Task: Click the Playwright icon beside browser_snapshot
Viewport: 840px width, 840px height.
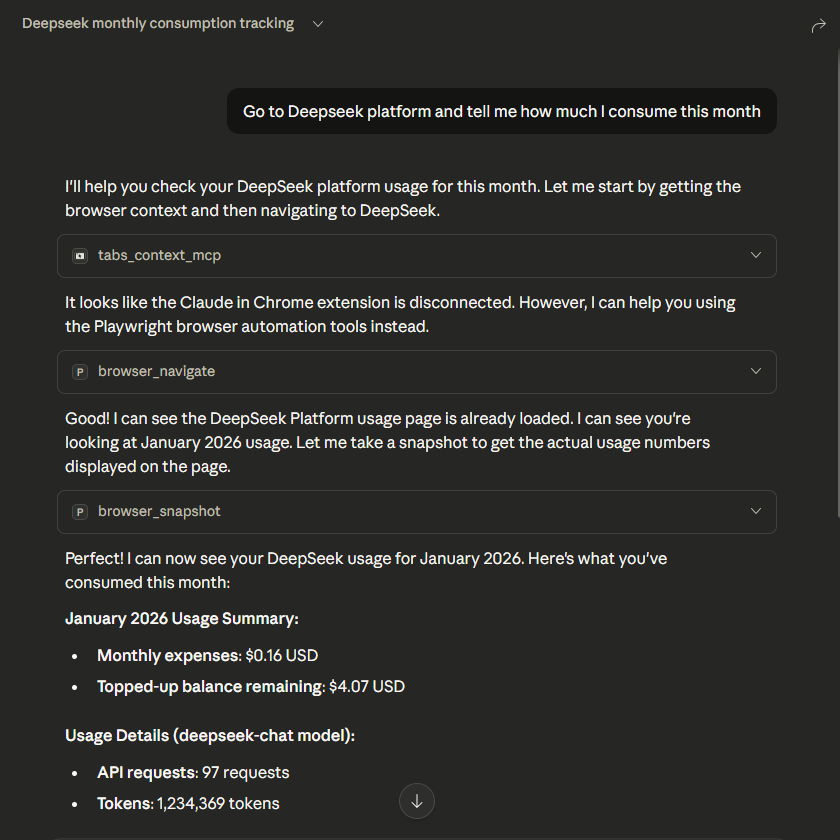Action: pyautogui.click(x=79, y=511)
